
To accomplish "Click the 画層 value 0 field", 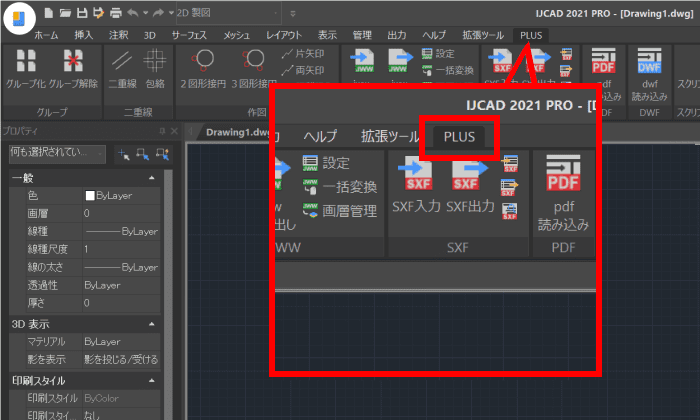I will [121, 213].
